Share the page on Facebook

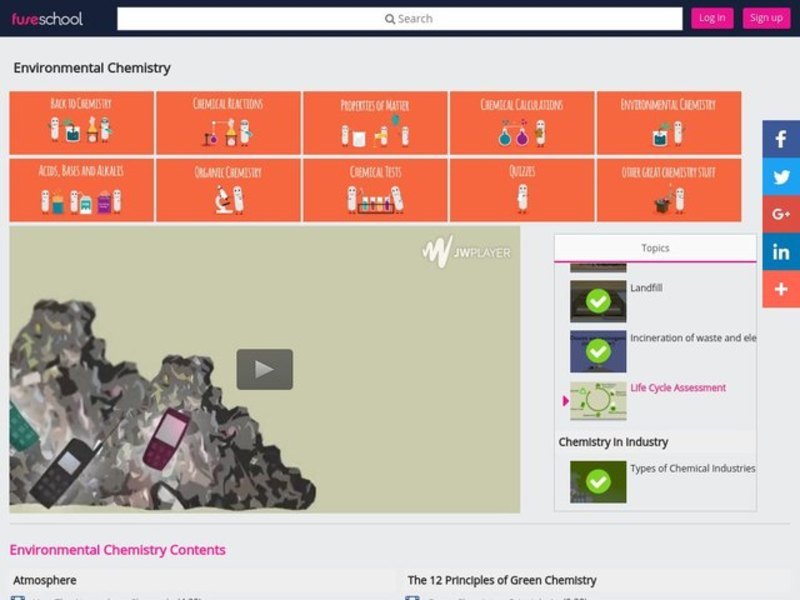779,138
